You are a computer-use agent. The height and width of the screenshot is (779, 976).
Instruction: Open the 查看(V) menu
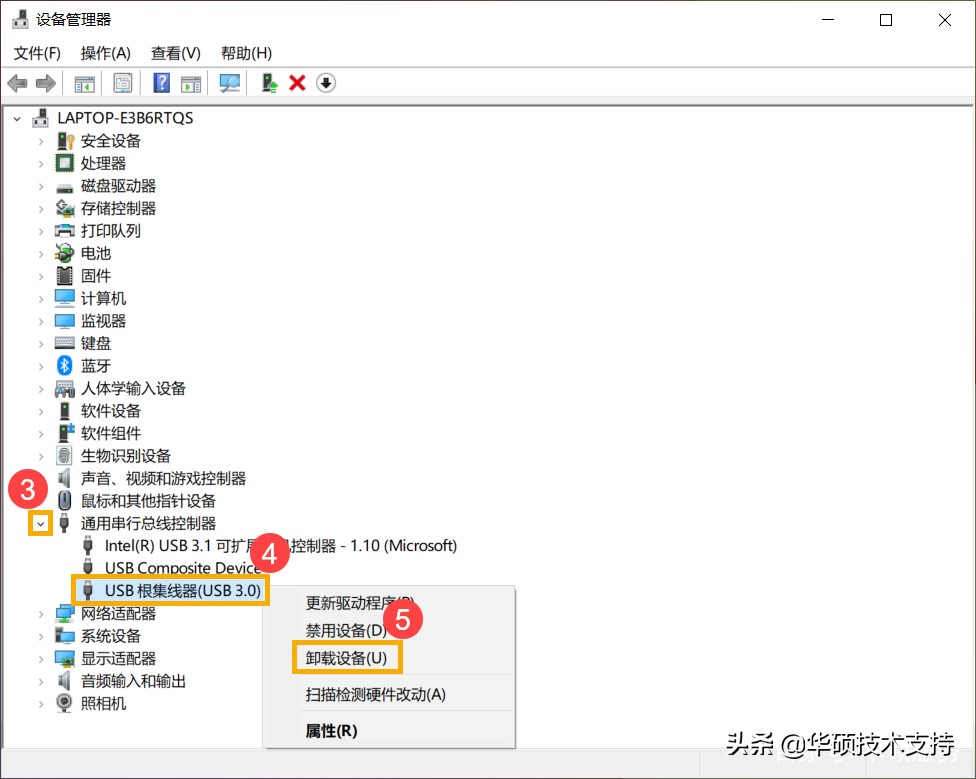click(x=175, y=53)
